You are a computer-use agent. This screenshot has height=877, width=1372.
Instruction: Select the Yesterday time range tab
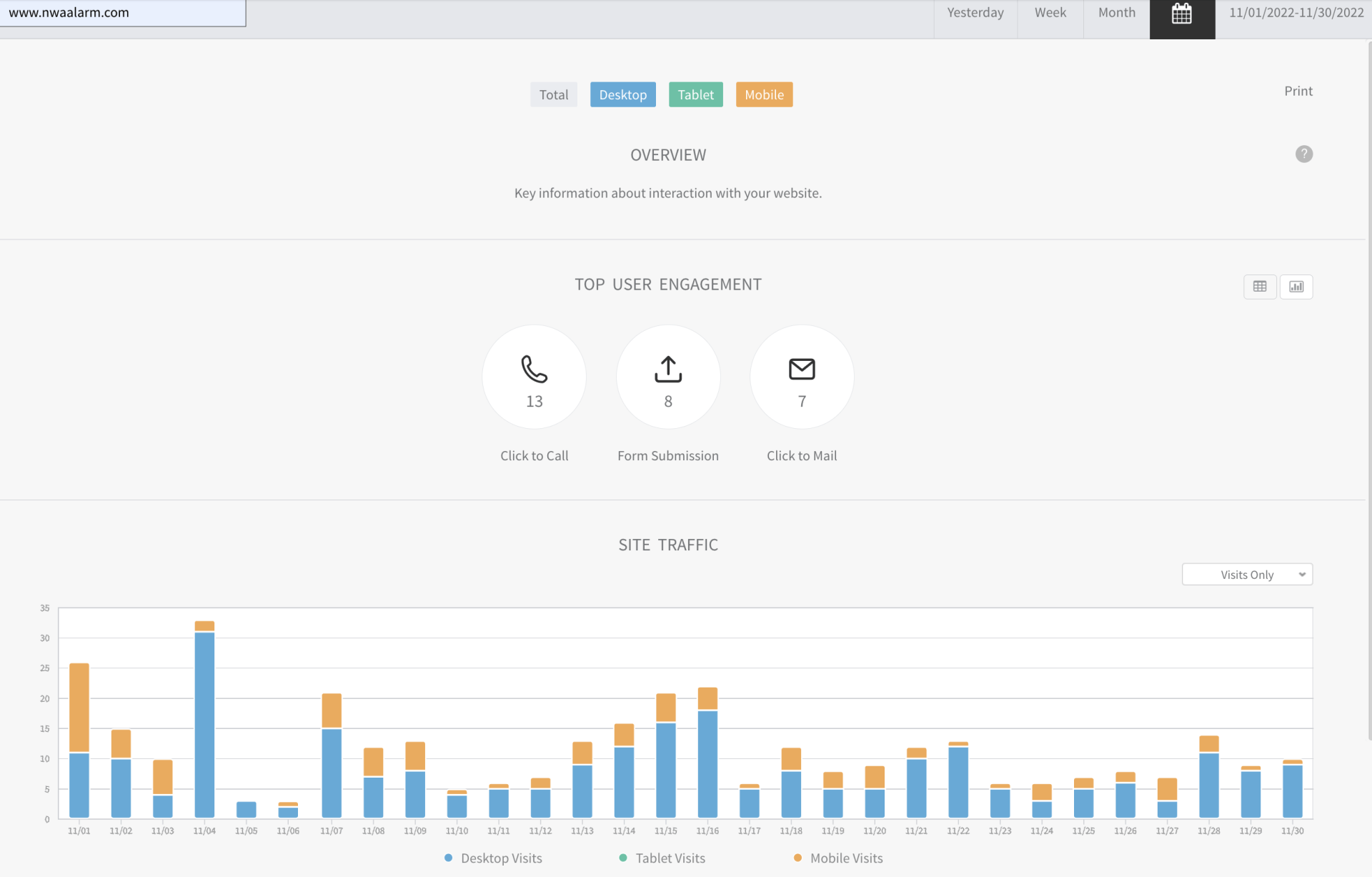[x=975, y=13]
